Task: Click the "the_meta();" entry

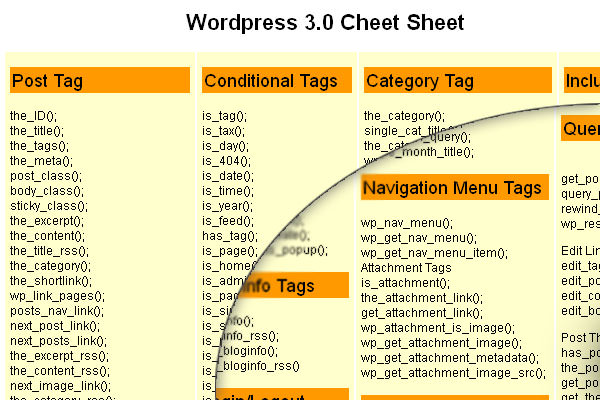Action: point(41,160)
